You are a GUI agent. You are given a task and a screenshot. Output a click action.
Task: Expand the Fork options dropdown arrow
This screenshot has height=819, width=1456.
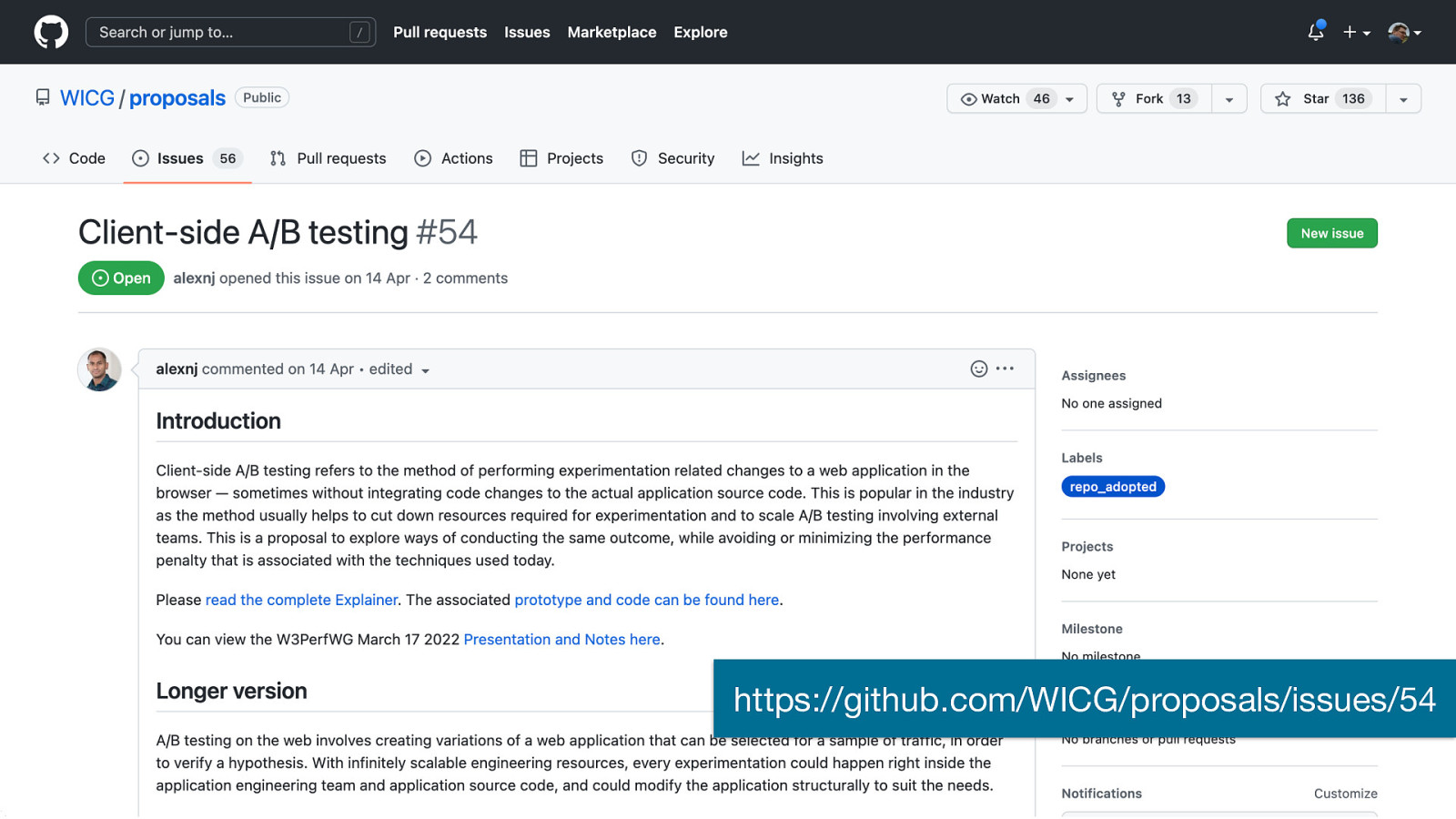(1229, 98)
